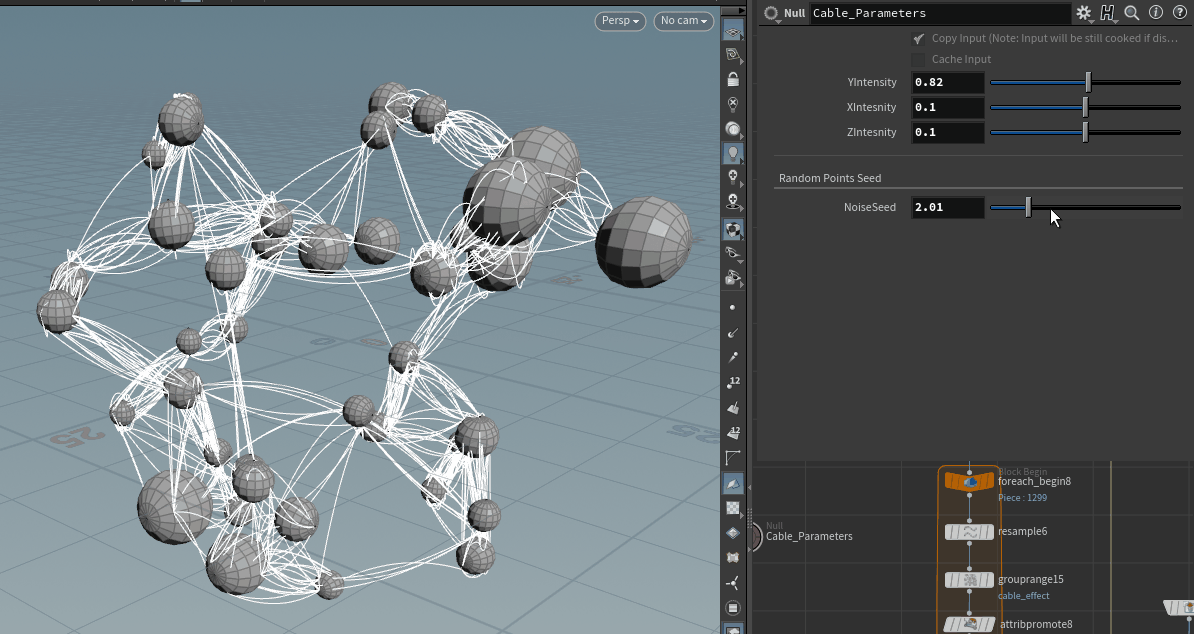Click the Cable_Parameters node name field
The image size is (1194, 634).
[940, 13]
